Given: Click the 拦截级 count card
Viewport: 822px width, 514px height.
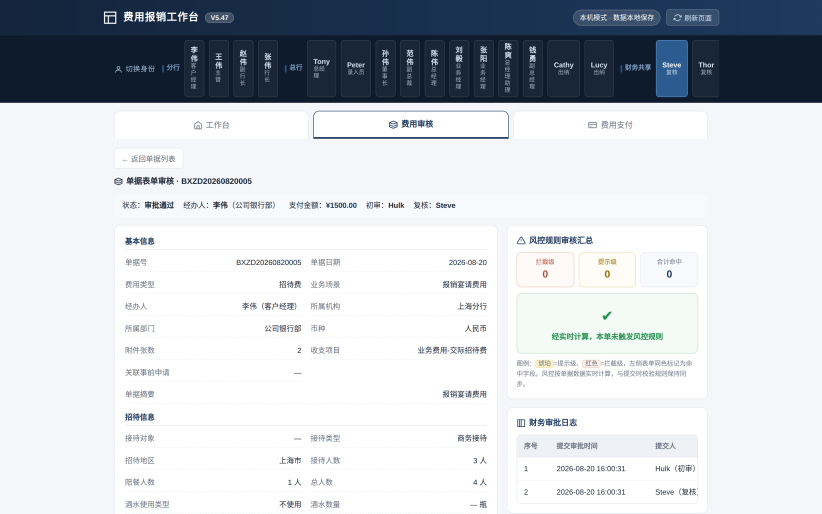Looking at the screenshot, I should click(545, 270).
